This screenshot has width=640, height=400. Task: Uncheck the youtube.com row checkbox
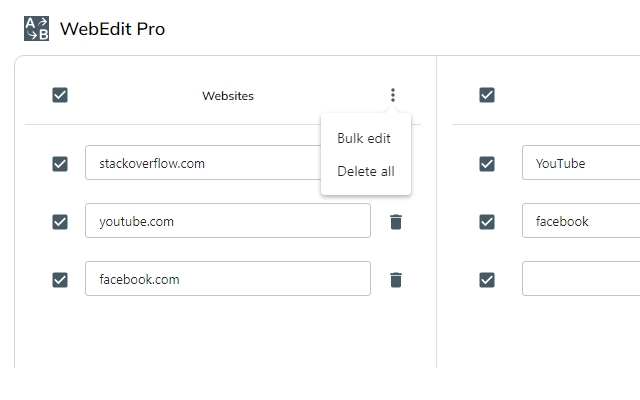click(x=60, y=222)
